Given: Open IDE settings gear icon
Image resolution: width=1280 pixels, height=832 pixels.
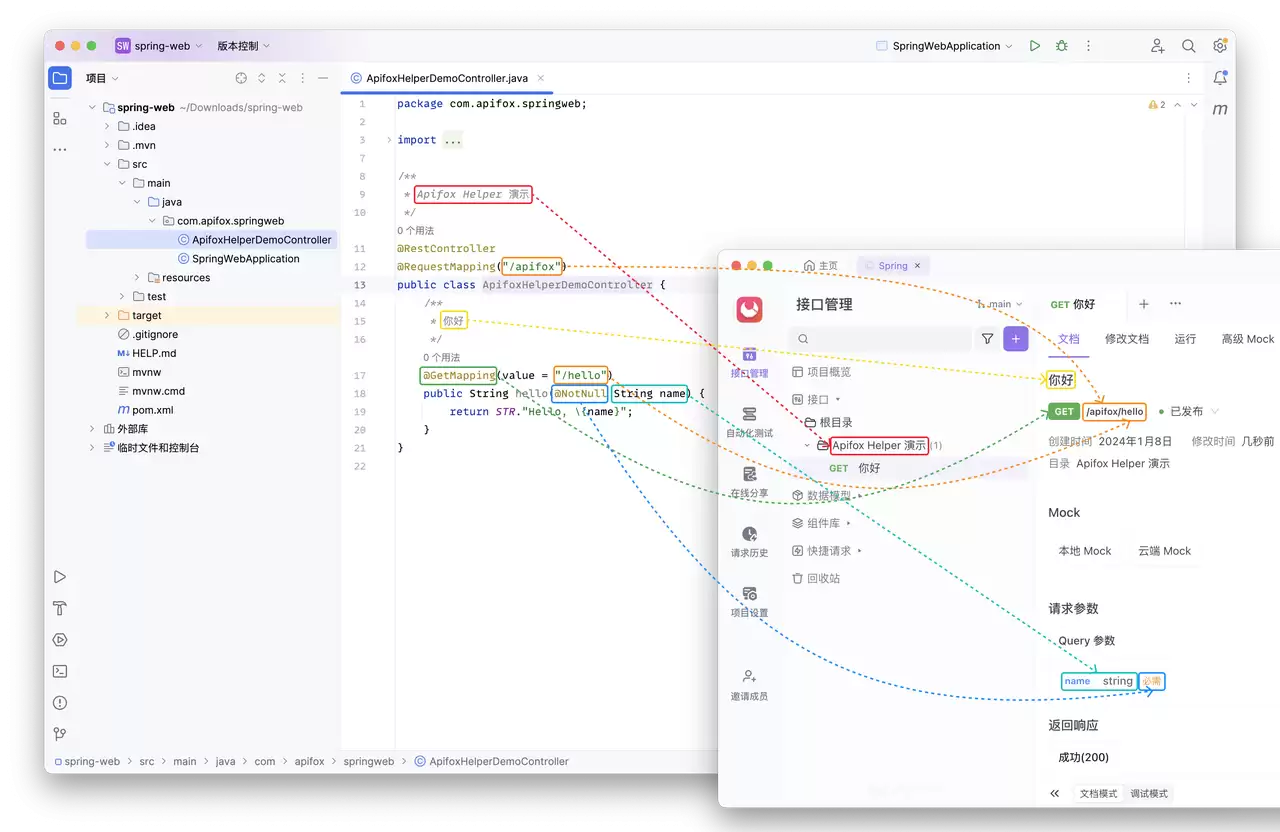Looking at the screenshot, I should click(x=1220, y=46).
